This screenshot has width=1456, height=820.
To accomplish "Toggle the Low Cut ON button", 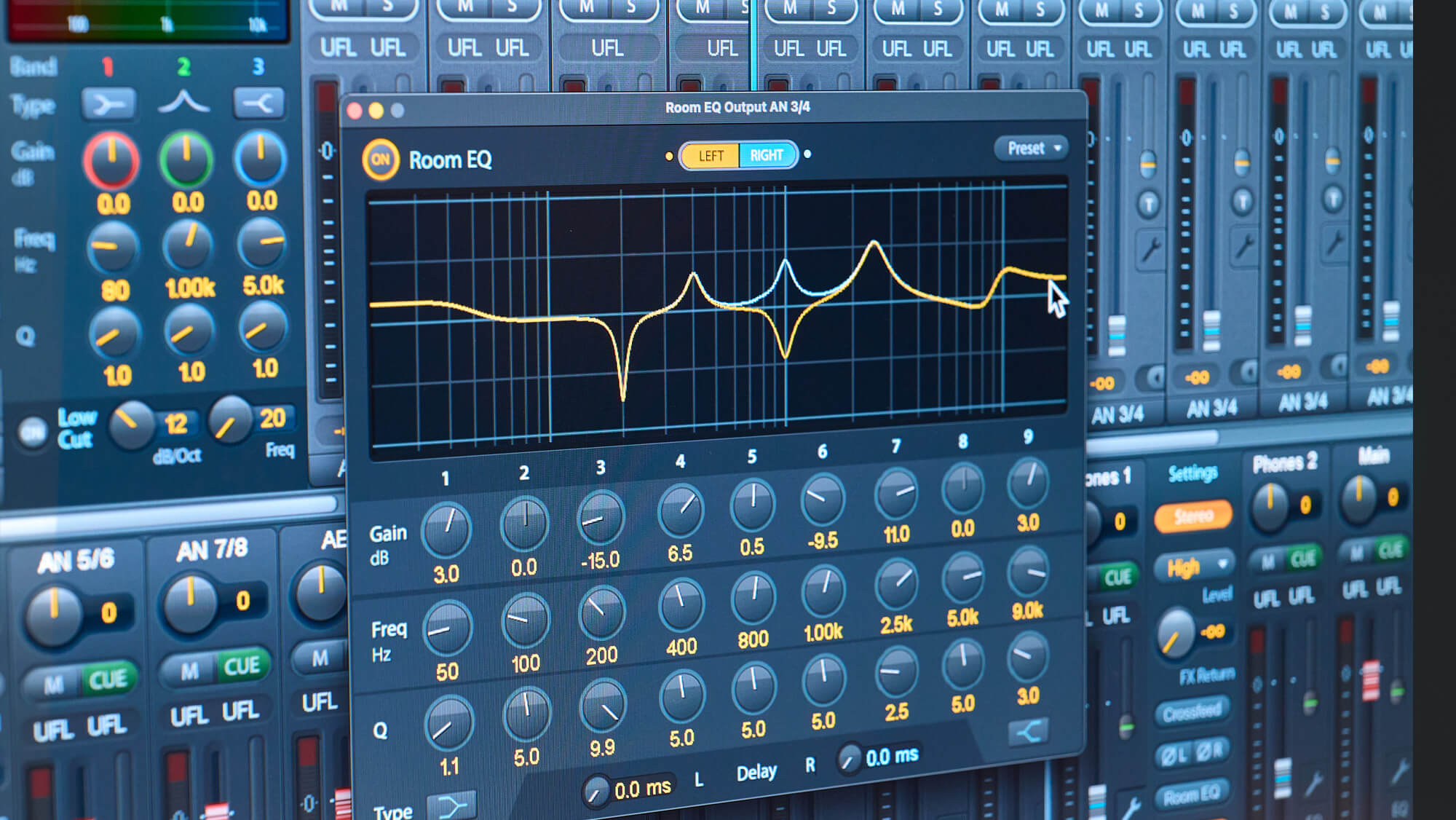I will click(x=32, y=433).
